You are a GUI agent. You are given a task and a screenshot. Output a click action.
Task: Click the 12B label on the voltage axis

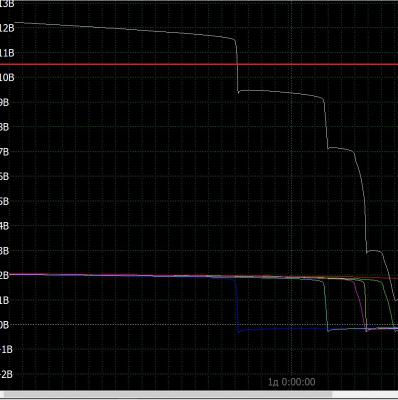tap(7, 28)
